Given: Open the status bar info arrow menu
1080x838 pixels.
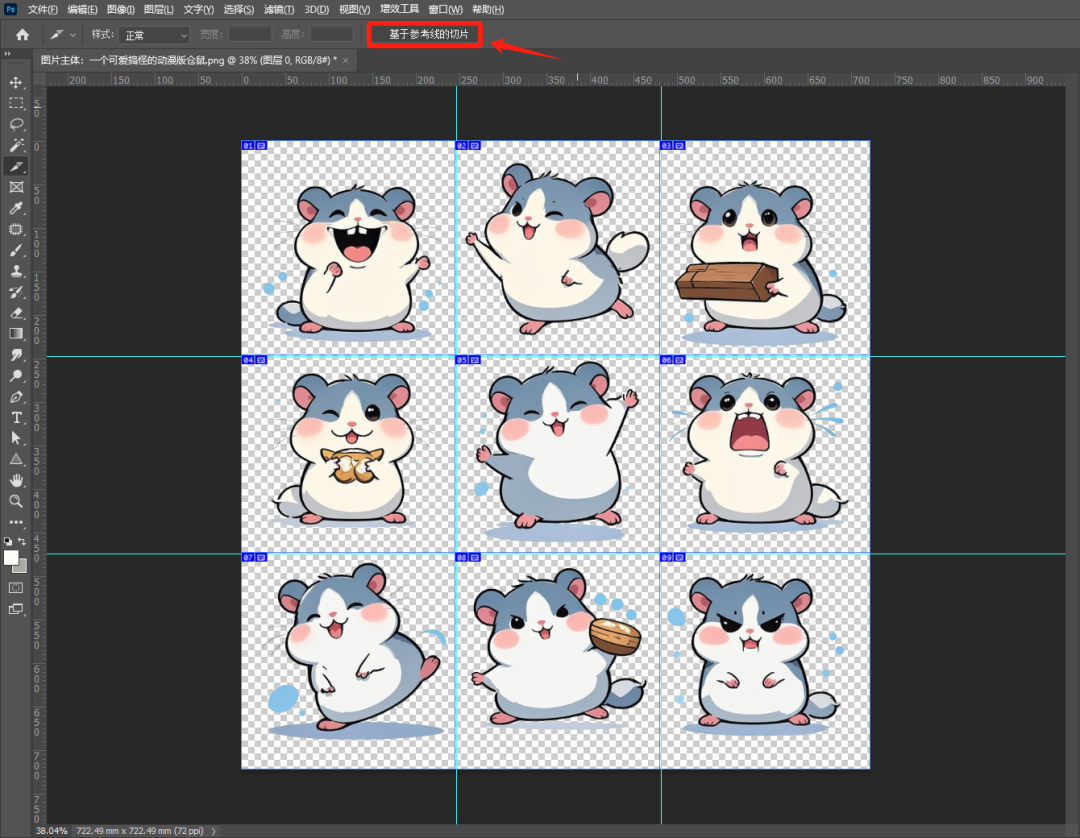Looking at the screenshot, I should pos(213,831).
